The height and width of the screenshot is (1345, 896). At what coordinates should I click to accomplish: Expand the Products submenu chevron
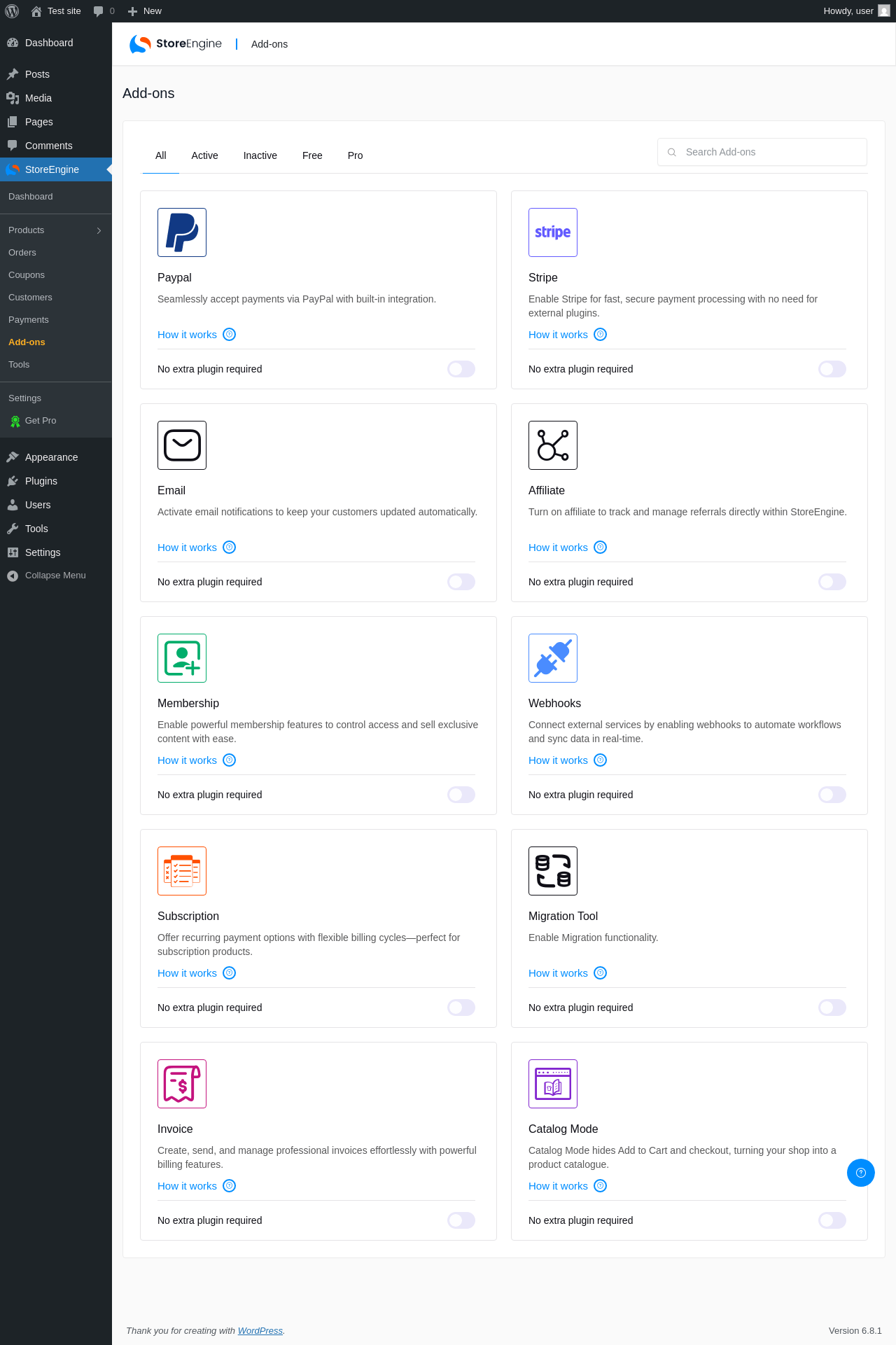[99, 230]
